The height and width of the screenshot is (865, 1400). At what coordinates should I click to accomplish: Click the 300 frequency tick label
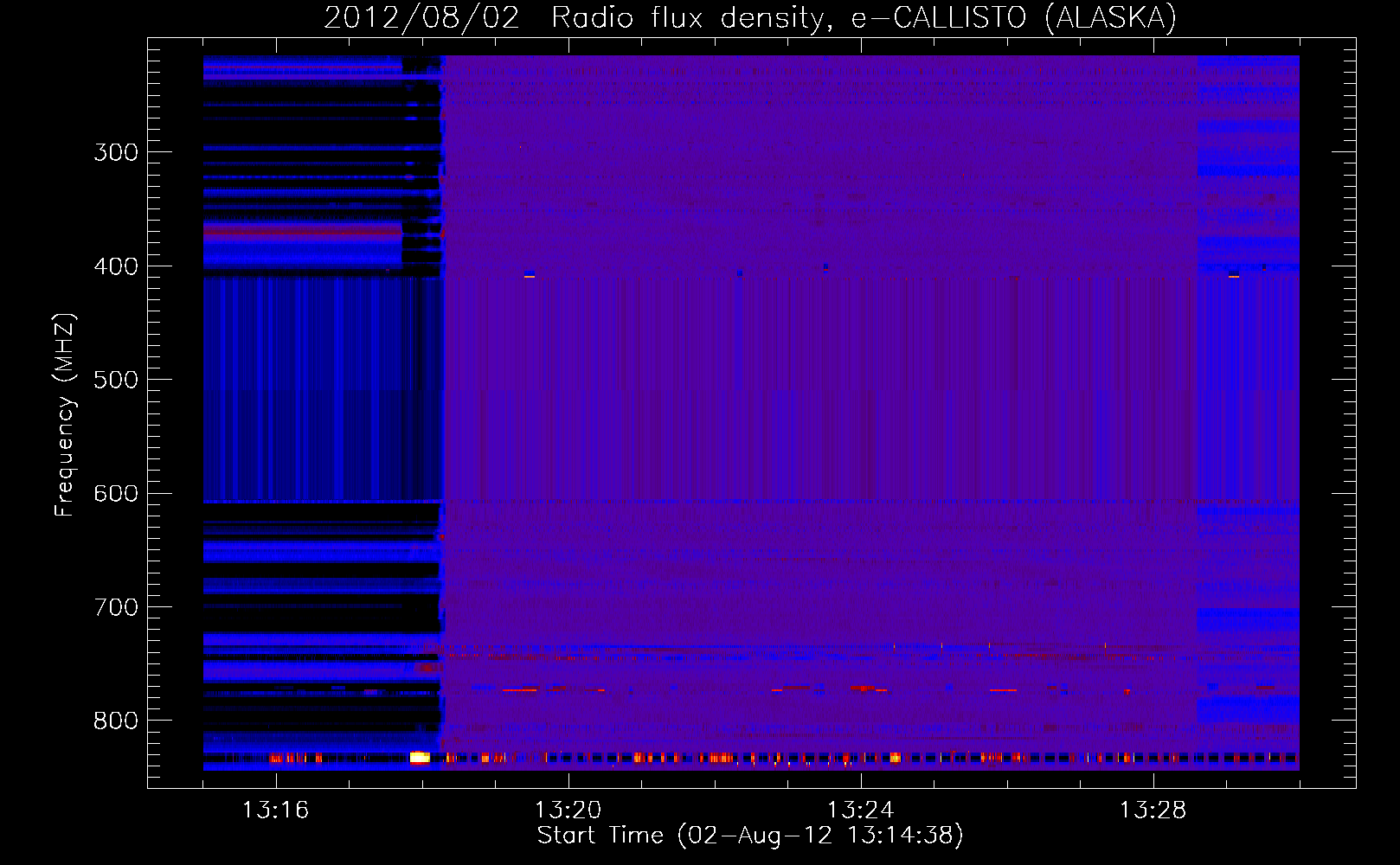(116, 152)
